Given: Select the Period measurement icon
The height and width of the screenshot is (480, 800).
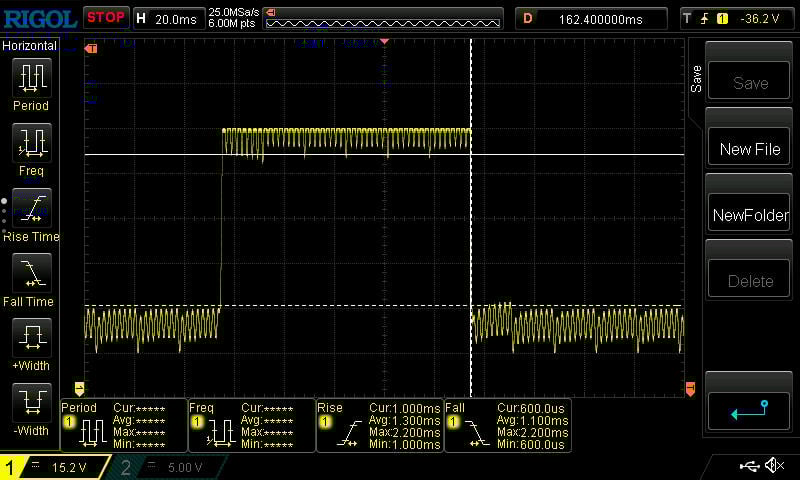Looking at the screenshot, I should pyautogui.click(x=31, y=78).
